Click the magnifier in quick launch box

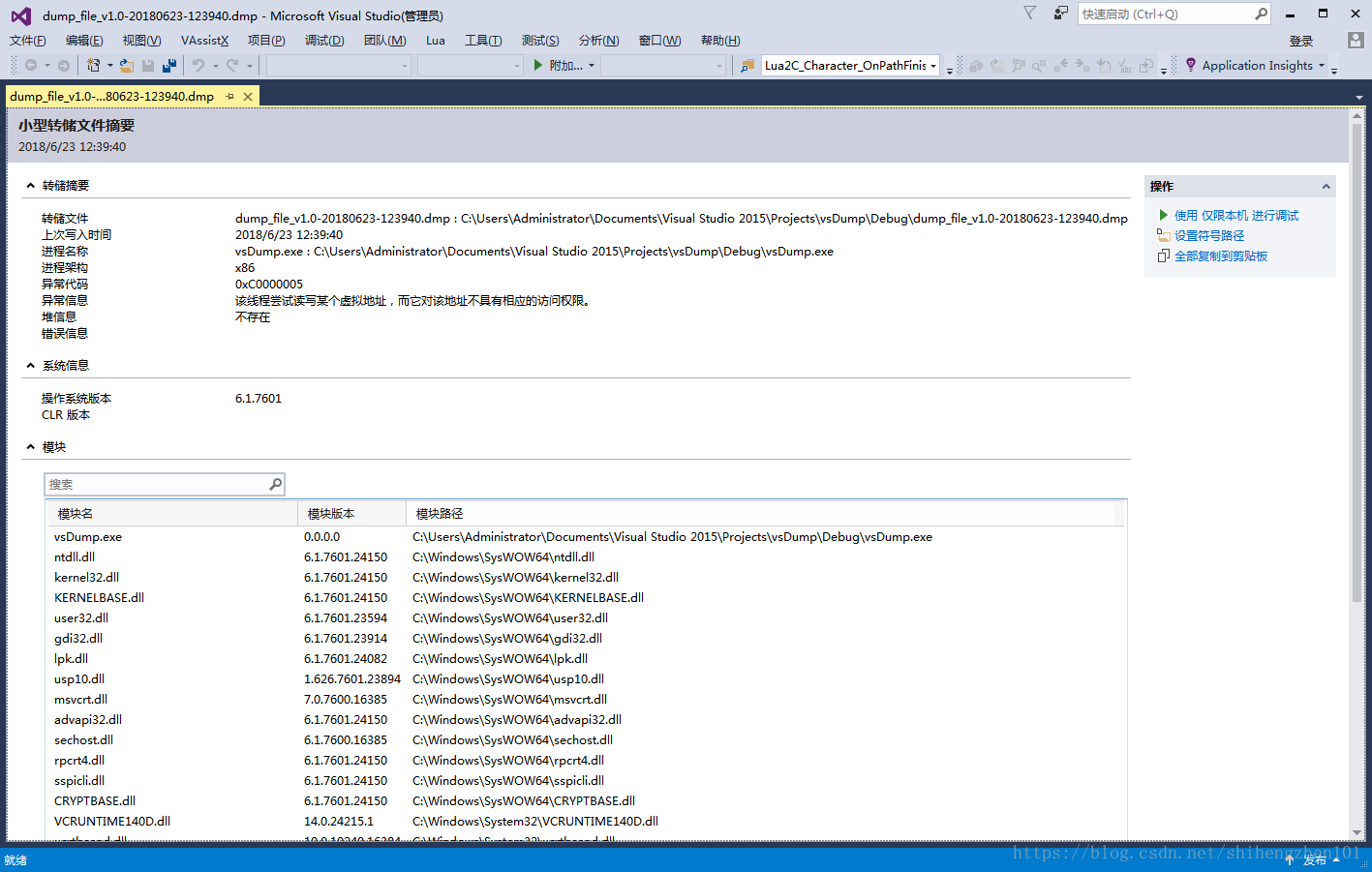pyautogui.click(x=1261, y=14)
